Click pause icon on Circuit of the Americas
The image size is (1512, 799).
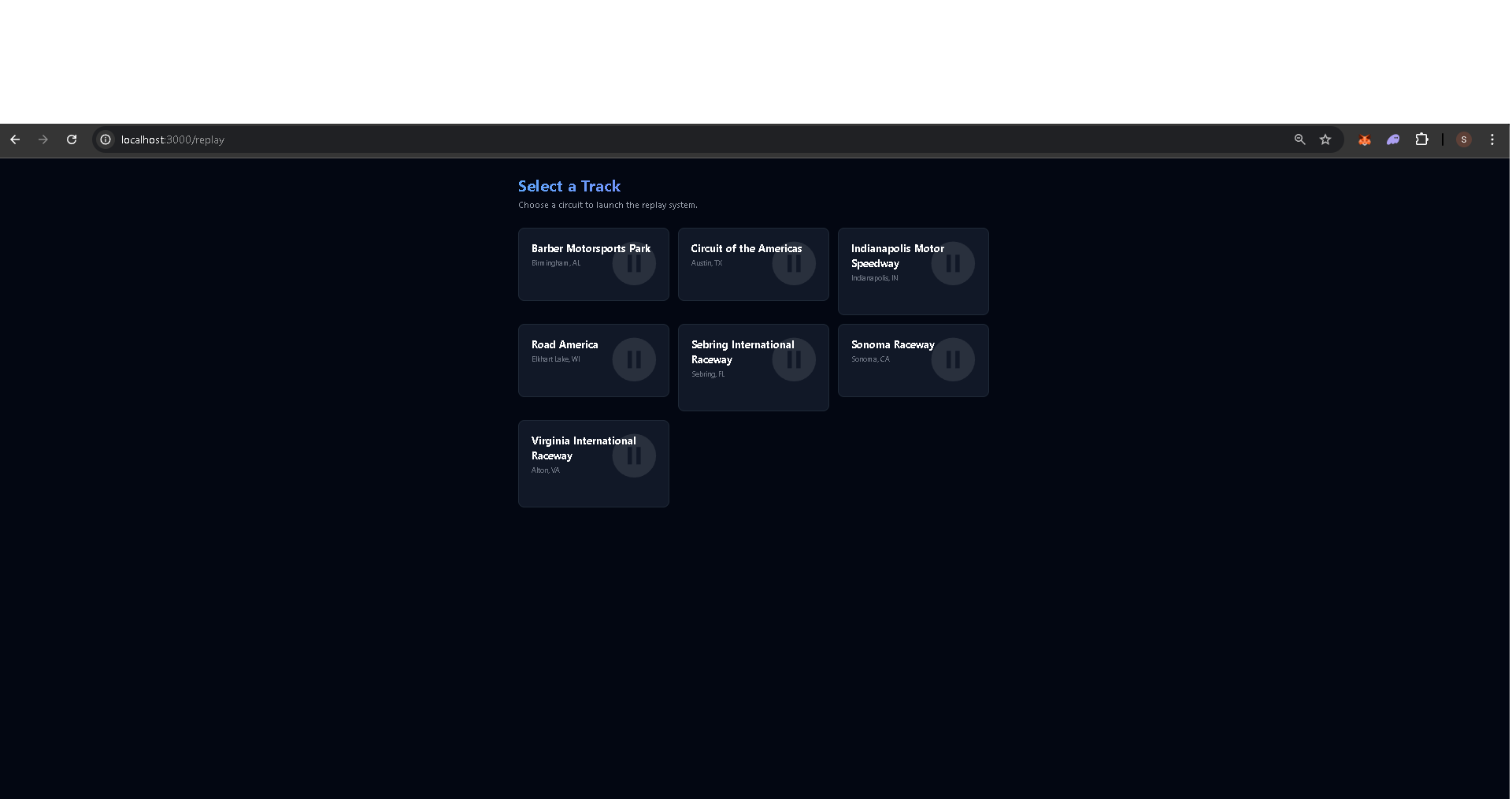794,263
